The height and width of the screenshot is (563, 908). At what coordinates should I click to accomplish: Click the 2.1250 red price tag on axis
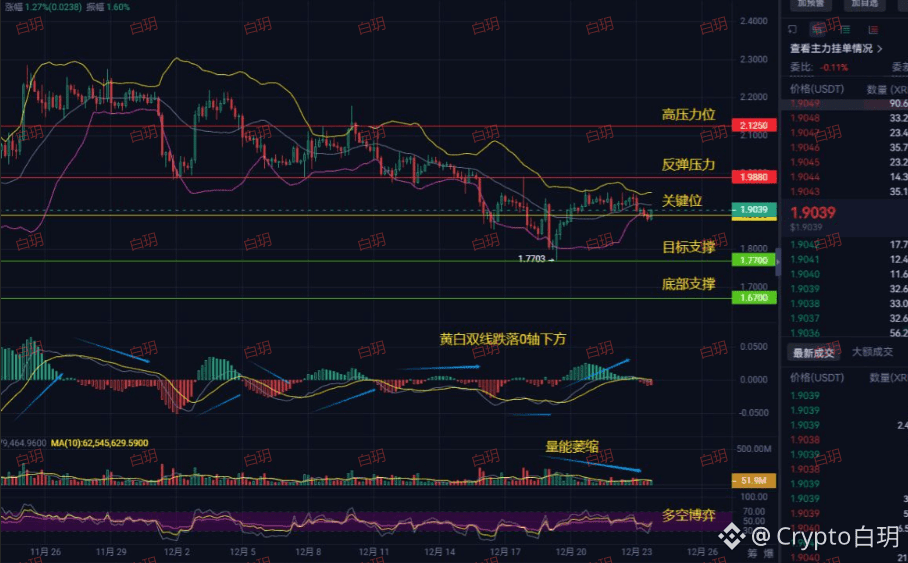754,125
